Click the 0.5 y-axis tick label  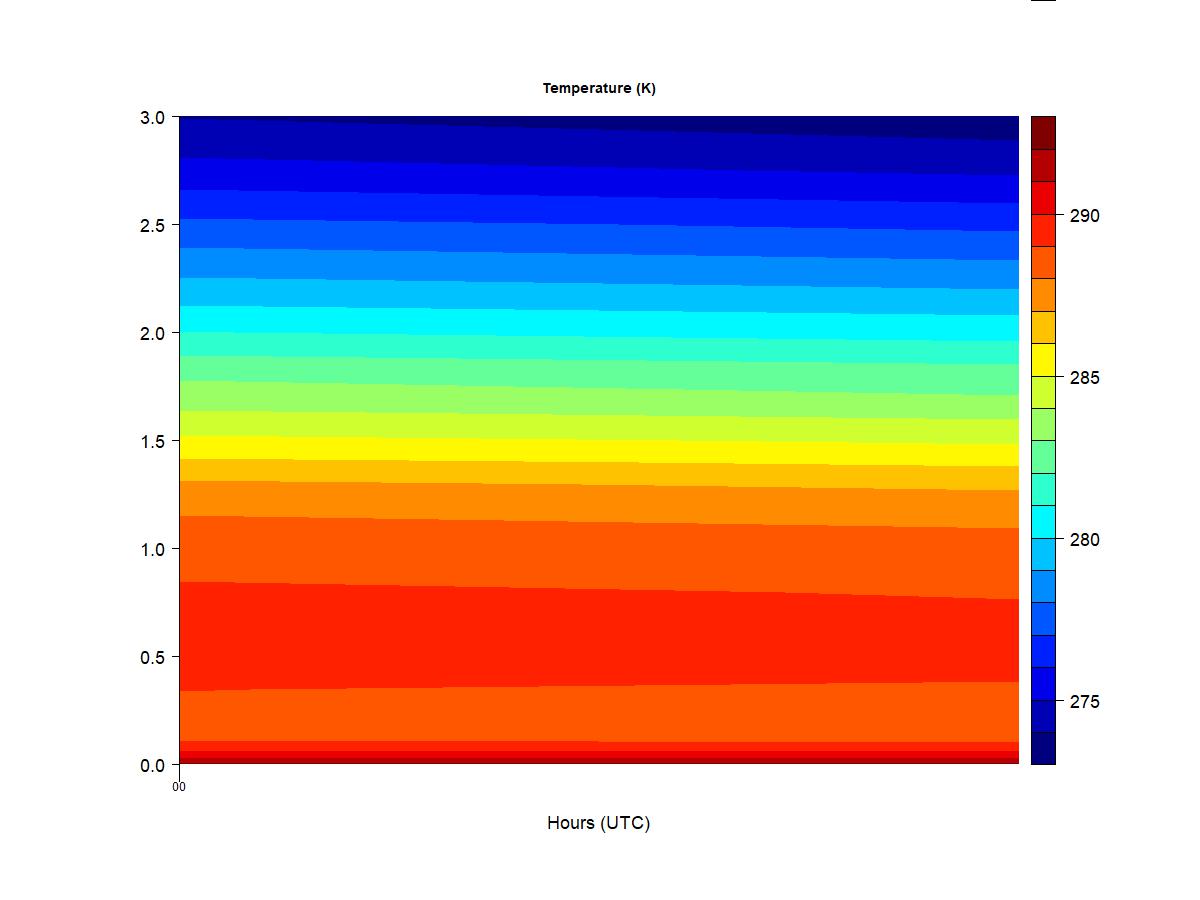coord(153,657)
